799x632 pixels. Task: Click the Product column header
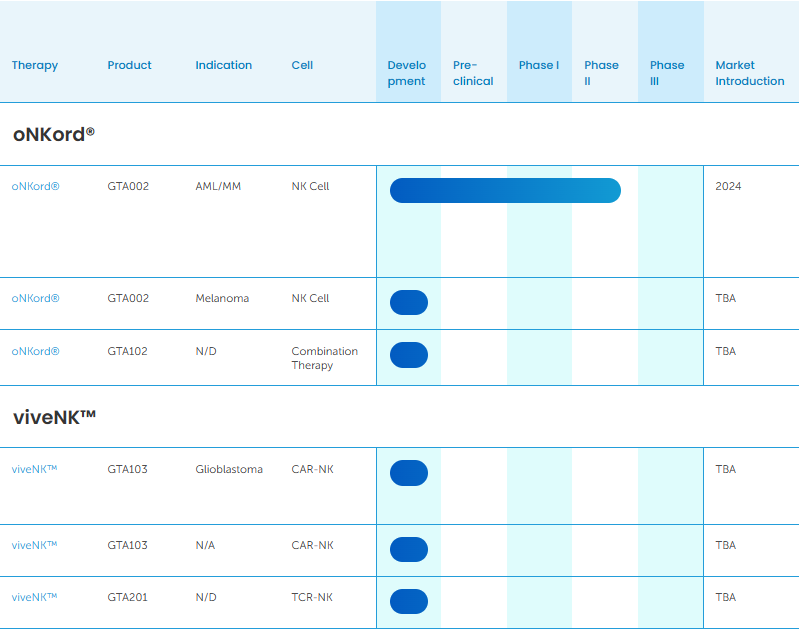click(129, 65)
